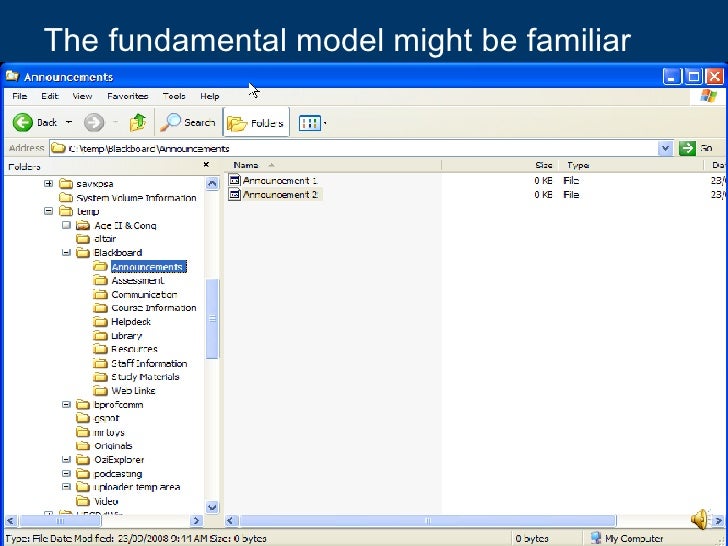Open the Help menu
The image size is (728, 546).
[209, 96]
